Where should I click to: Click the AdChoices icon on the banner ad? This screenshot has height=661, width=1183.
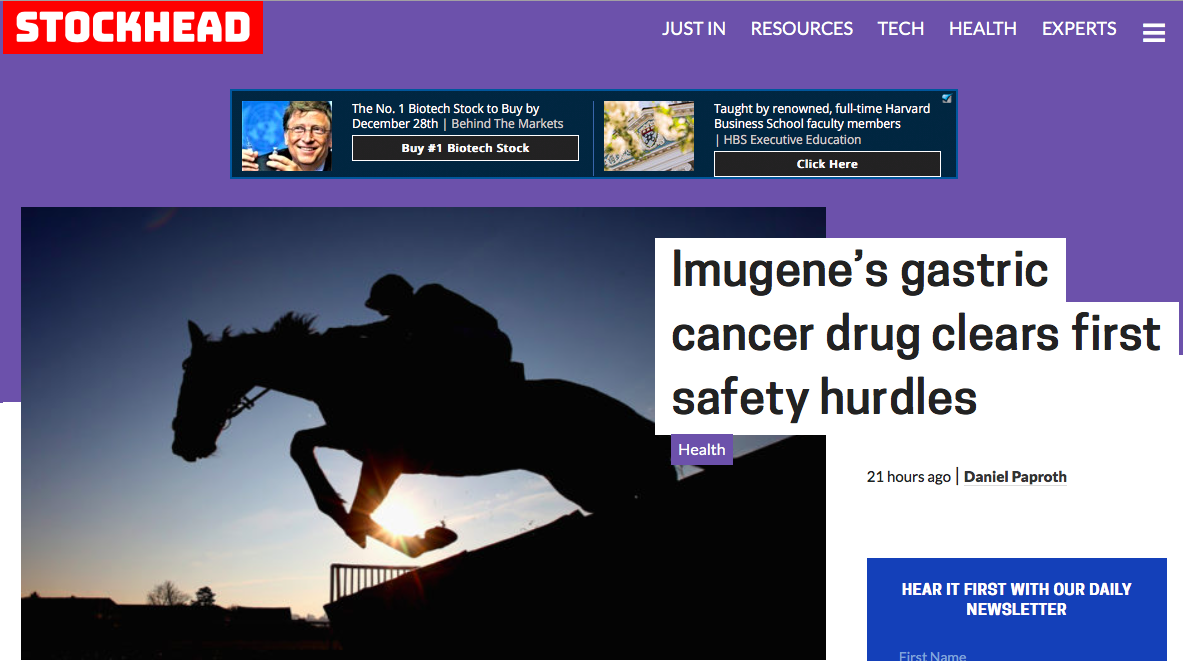coord(947,98)
